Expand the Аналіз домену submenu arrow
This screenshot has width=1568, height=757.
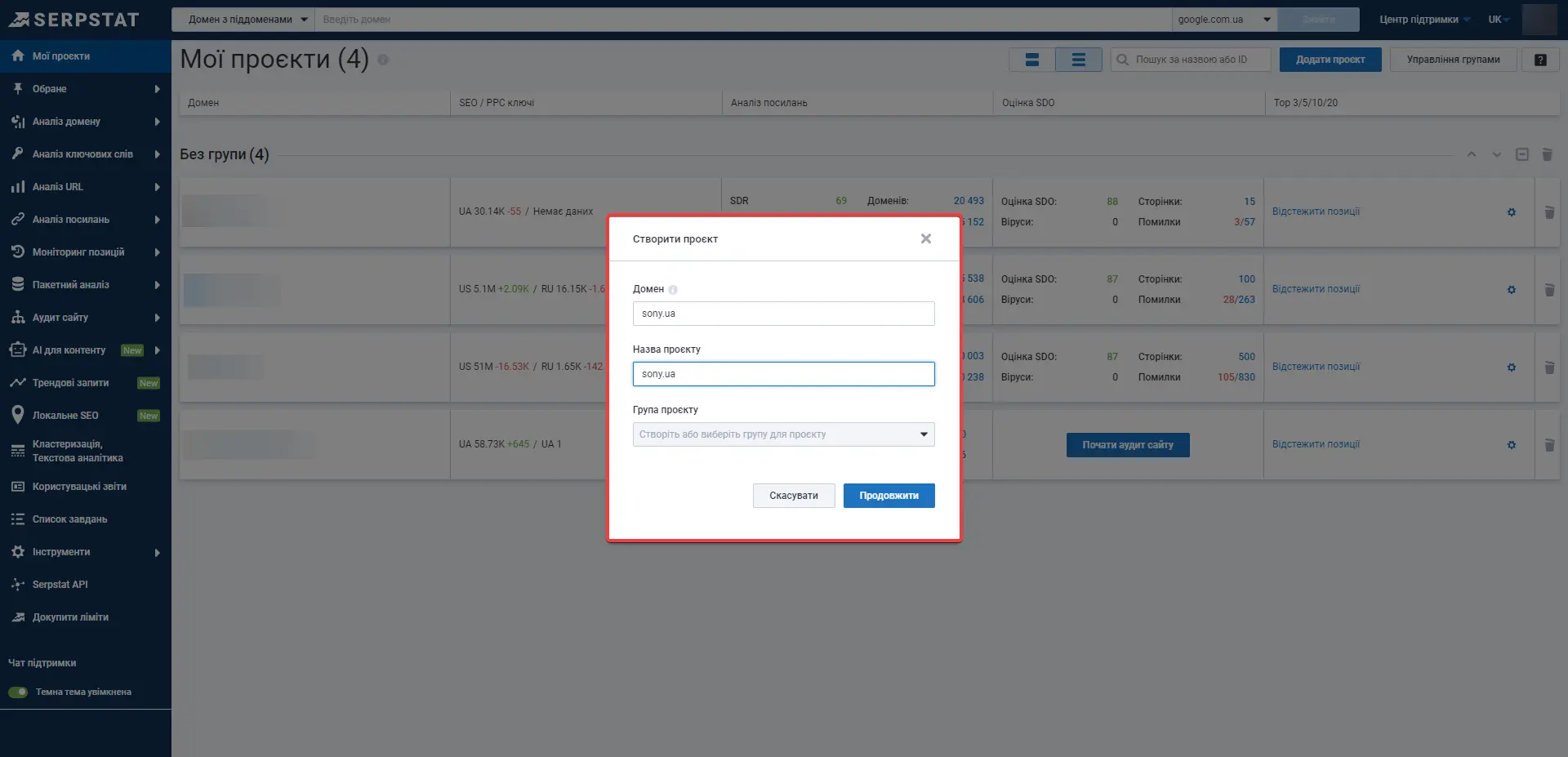pyautogui.click(x=157, y=122)
